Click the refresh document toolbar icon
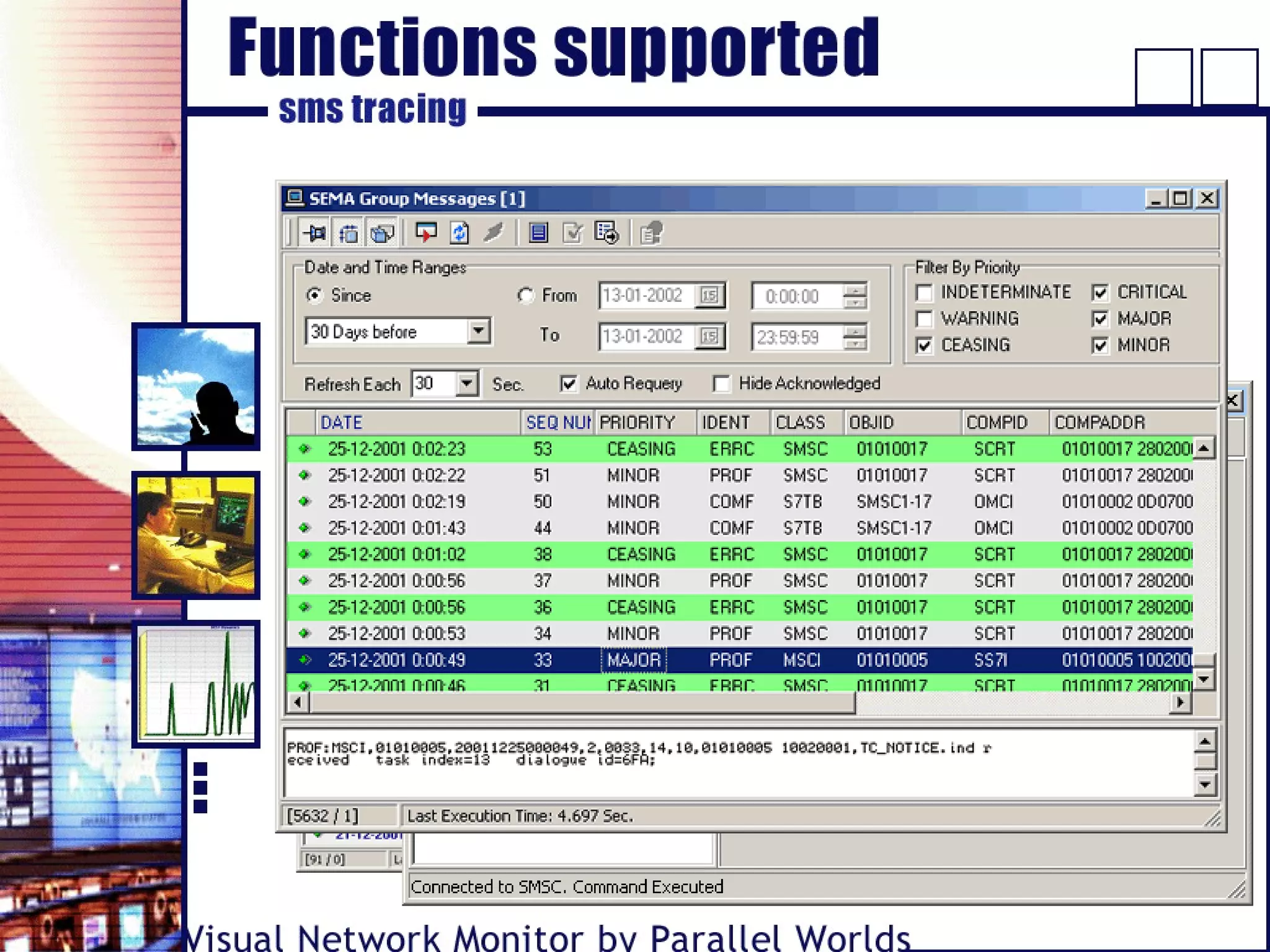This screenshot has width=1270, height=952. pyautogui.click(x=460, y=233)
